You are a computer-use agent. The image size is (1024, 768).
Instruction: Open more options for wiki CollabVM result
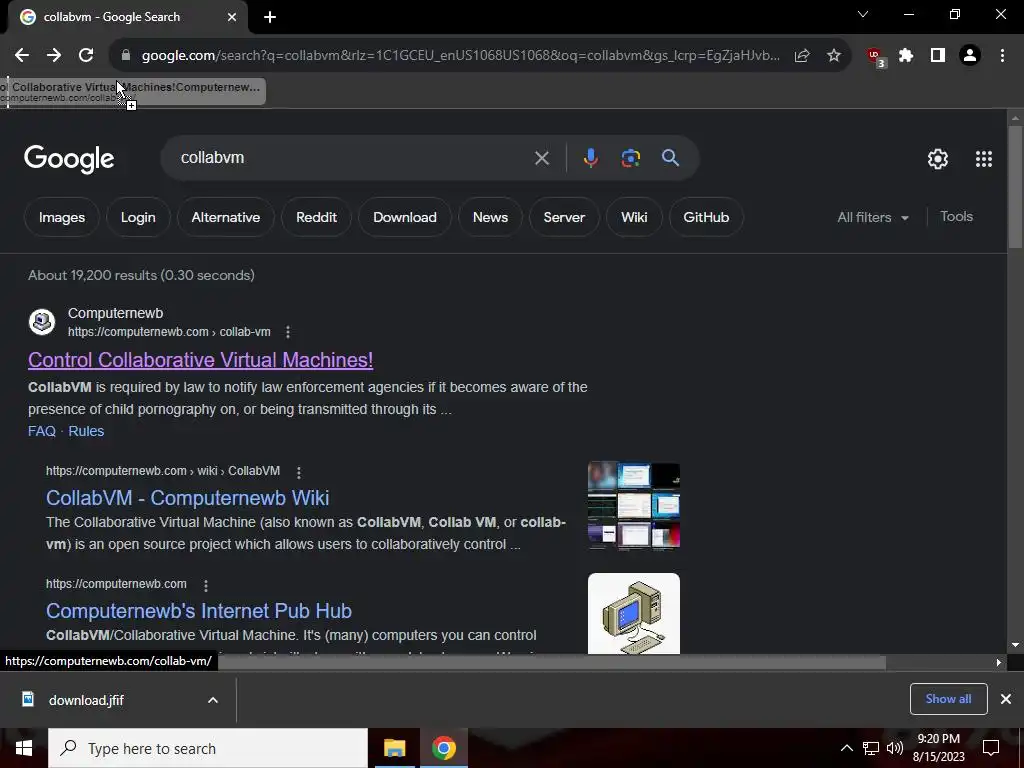click(298, 472)
